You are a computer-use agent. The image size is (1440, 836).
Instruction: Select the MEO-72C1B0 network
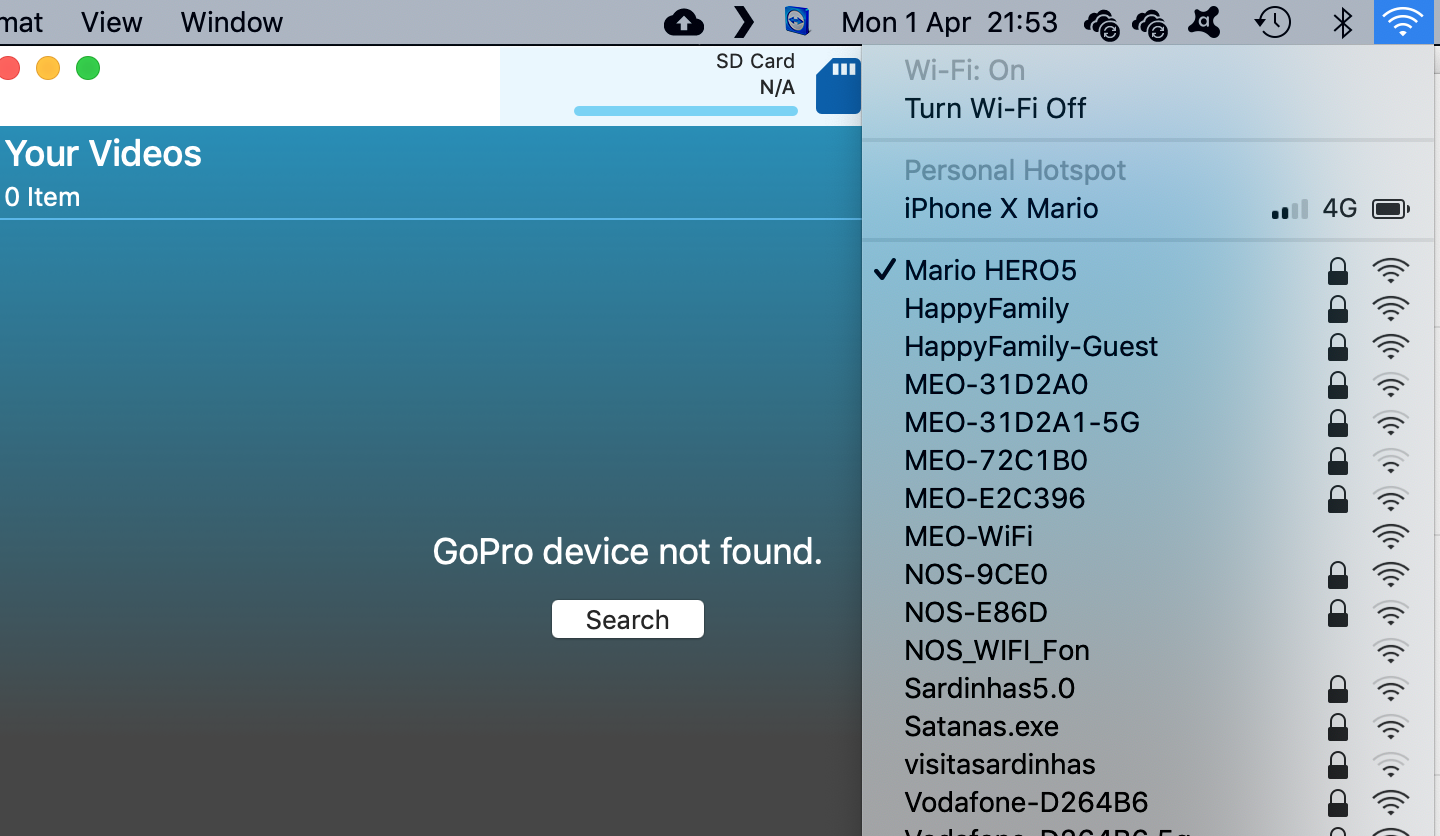coord(1148,460)
